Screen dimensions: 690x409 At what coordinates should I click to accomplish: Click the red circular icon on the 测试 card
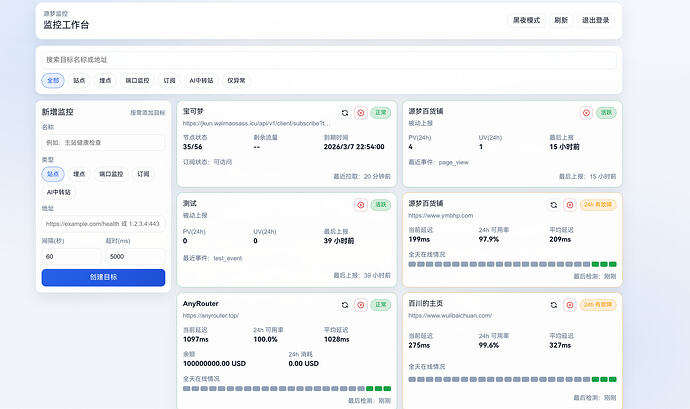[x=361, y=205]
